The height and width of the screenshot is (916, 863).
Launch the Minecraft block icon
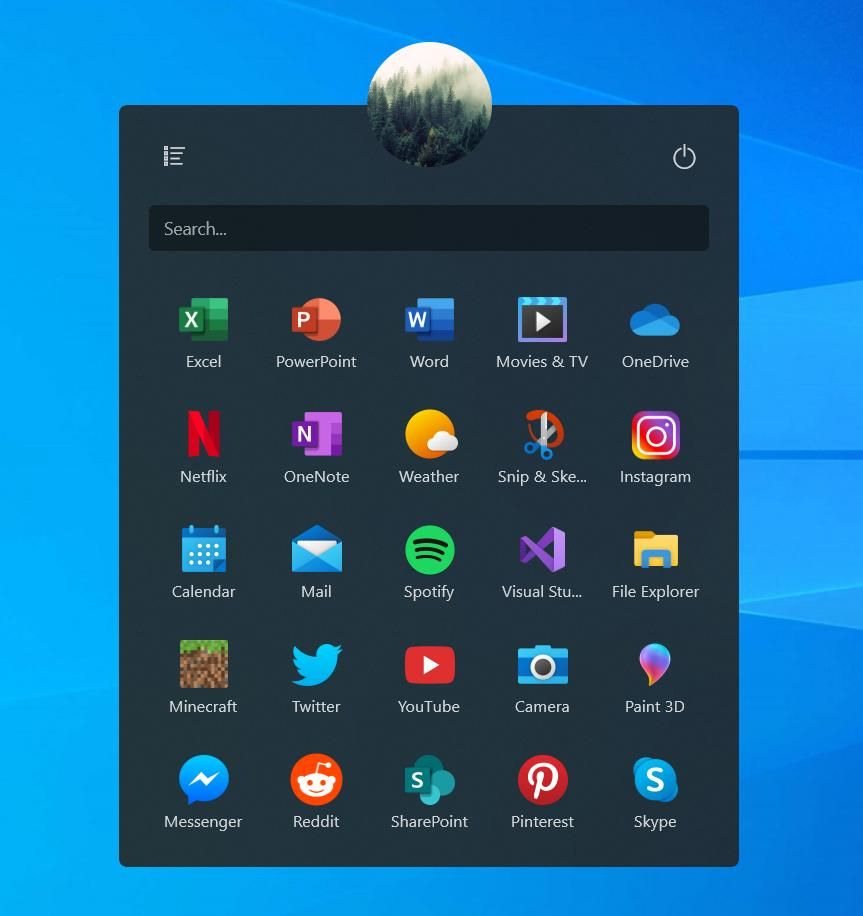pos(203,664)
